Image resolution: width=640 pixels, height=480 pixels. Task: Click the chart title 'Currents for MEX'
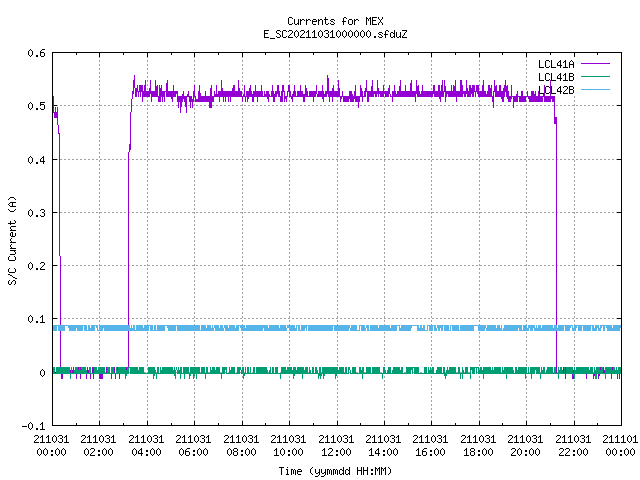pos(335,21)
